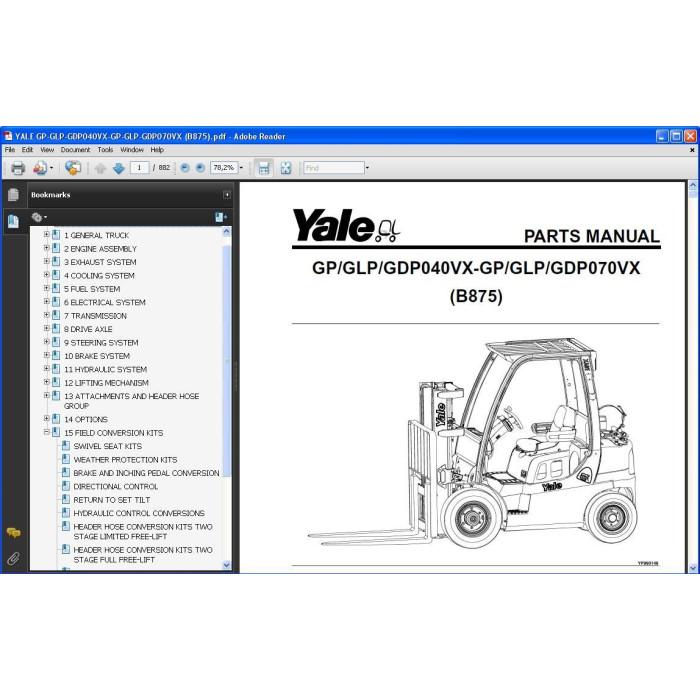This screenshot has height=700, width=700.
Task: Select the 6 ELECTRICAL SYSTEM bookmark
Action: click(105, 302)
